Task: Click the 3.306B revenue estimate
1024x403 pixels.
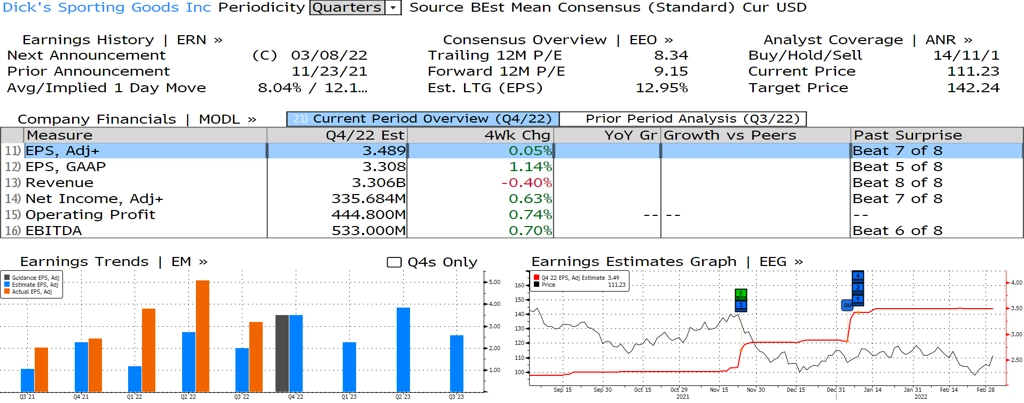Action: click(378, 183)
